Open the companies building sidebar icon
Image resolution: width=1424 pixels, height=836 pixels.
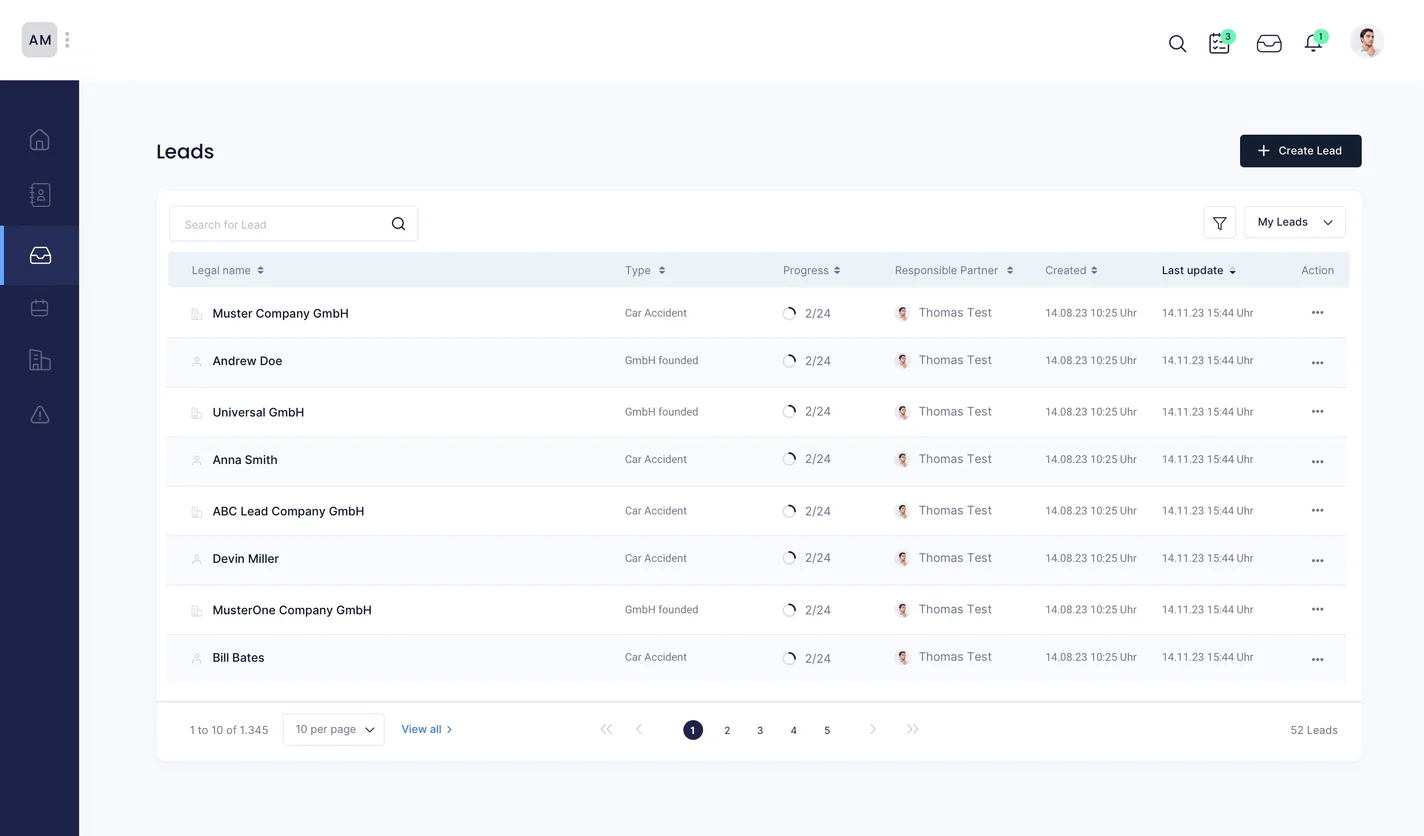coord(40,360)
